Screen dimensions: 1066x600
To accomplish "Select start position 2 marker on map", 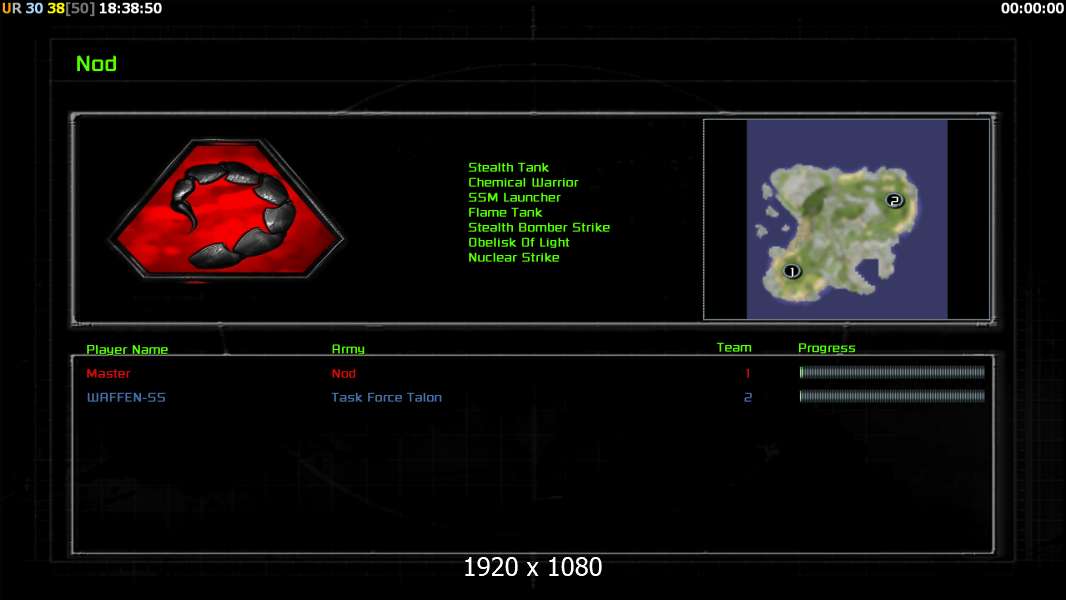I will (x=894, y=200).
